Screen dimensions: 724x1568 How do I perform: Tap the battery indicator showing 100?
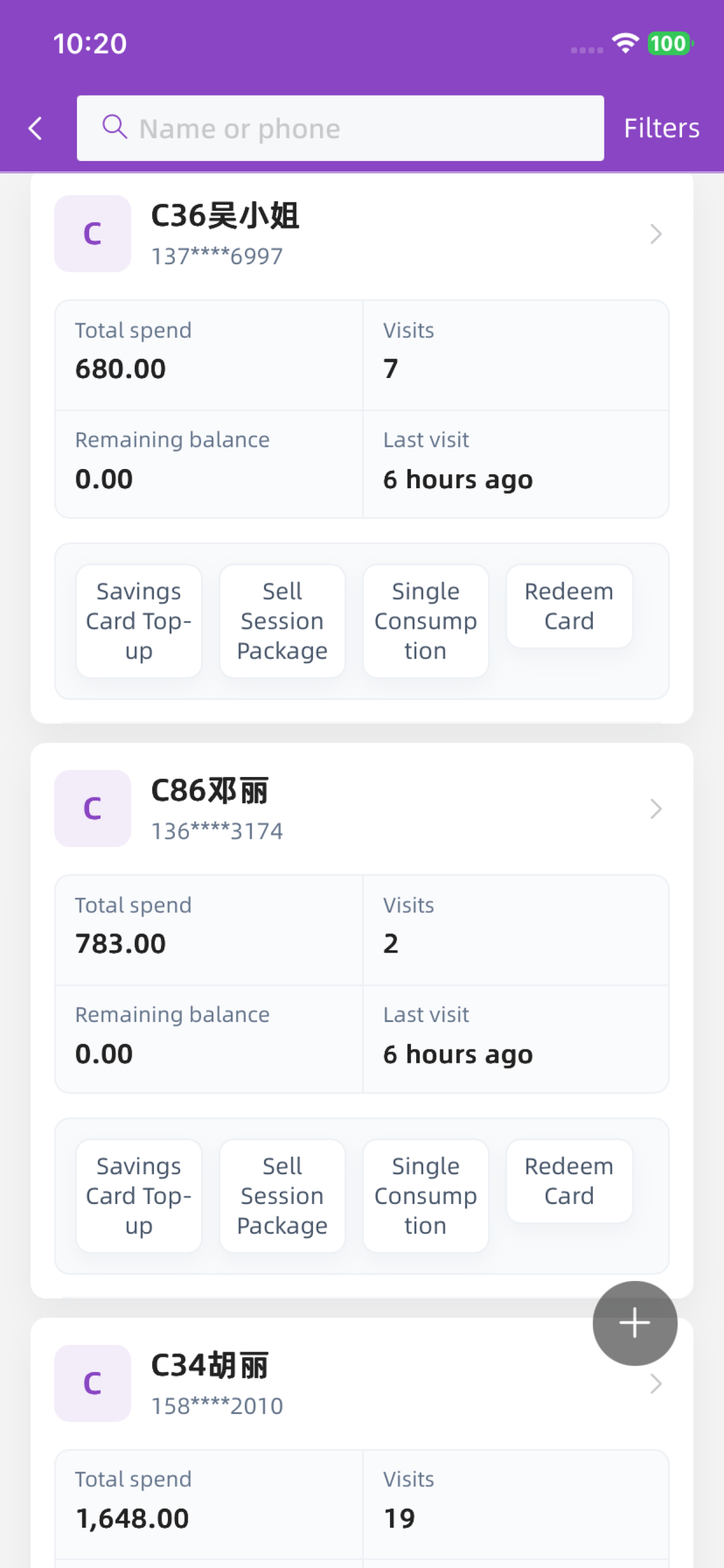670,43
